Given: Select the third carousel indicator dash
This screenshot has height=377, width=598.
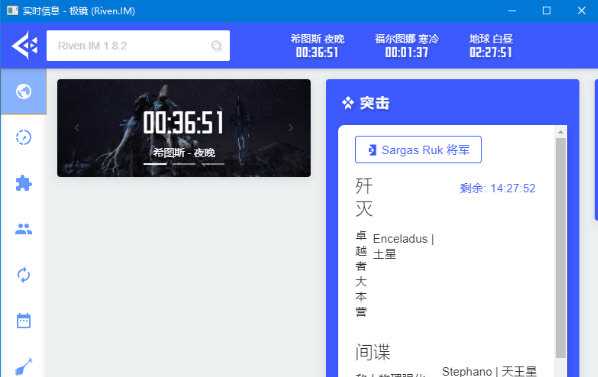Looking at the screenshot, I should click(213, 164).
